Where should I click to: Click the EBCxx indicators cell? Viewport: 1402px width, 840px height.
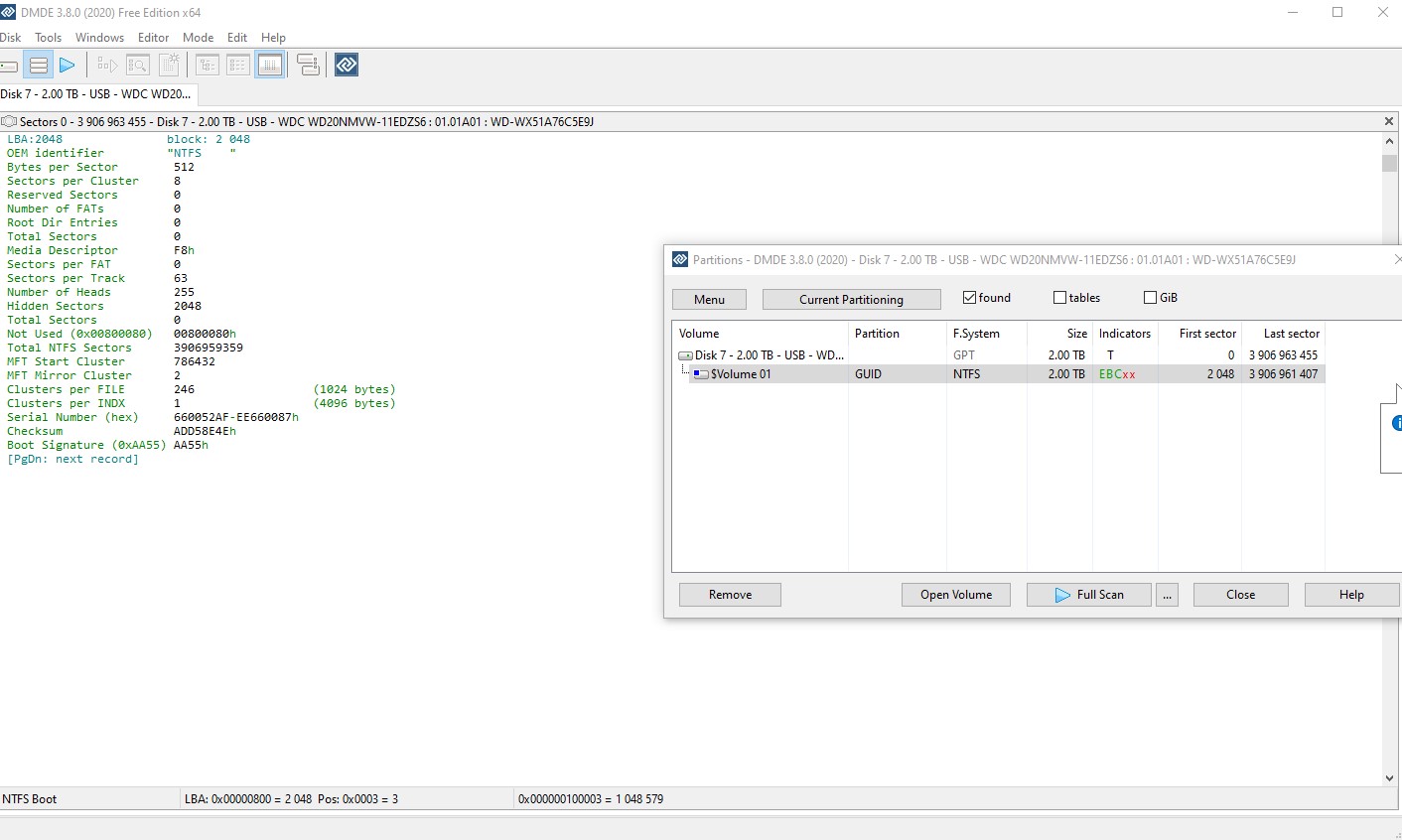pyautogui.click(x=1117, y=374)
